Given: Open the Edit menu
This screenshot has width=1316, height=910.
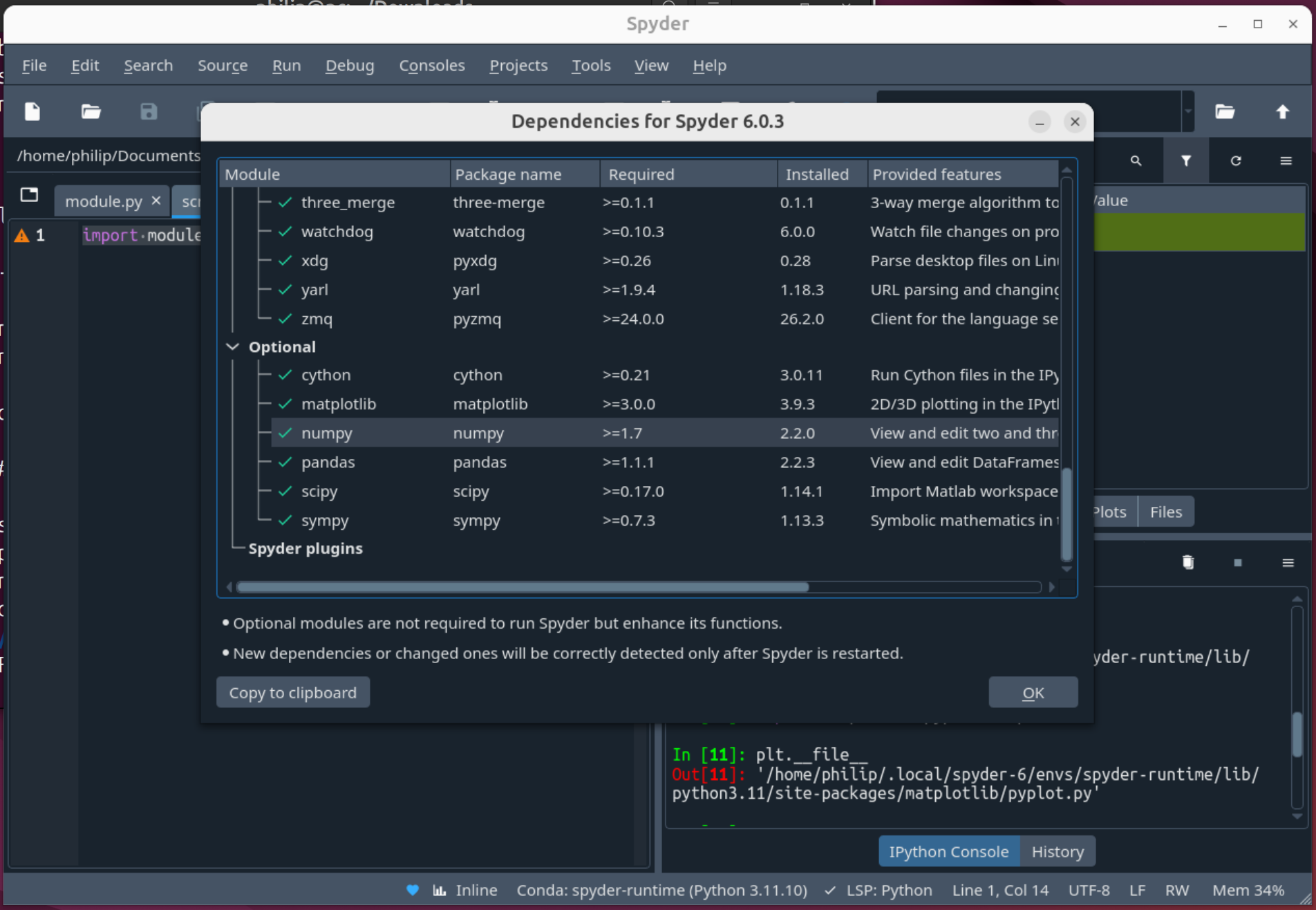Looking at the screenshot, I should (85, 66).
